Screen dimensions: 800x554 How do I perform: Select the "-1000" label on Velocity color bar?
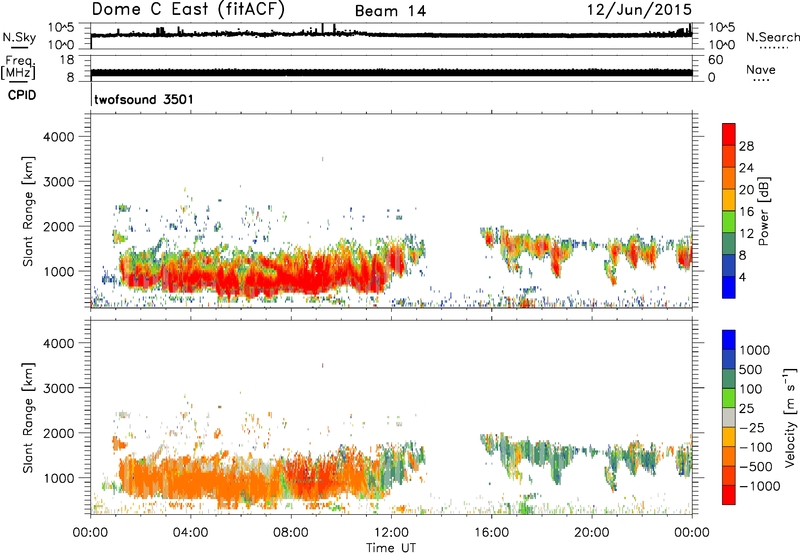click(759, 486)
